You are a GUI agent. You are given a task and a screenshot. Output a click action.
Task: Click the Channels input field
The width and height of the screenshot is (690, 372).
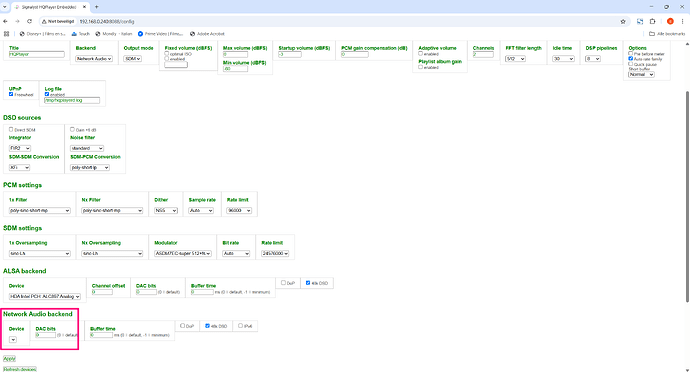[x=483, y=54]
